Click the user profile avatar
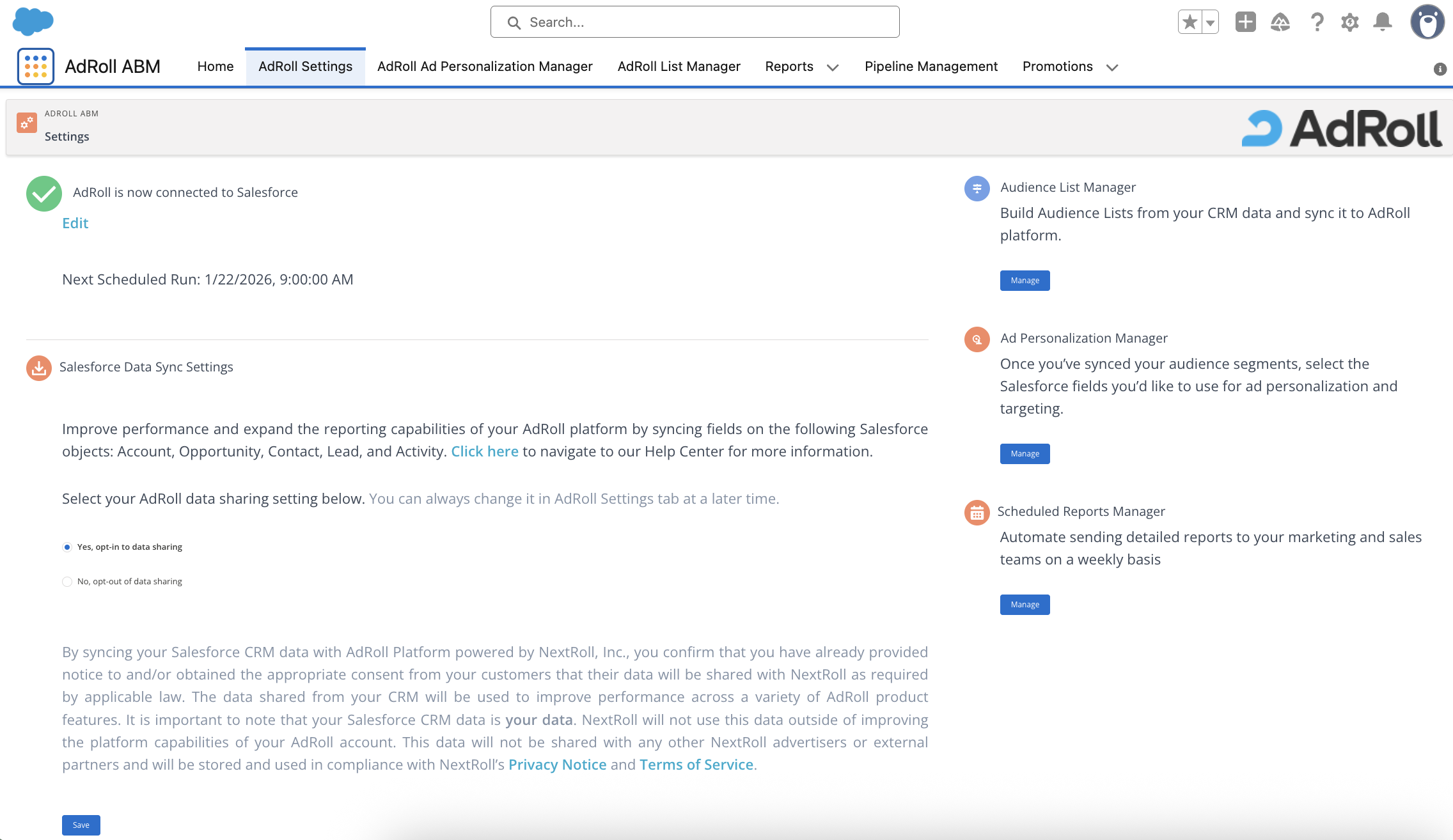Viewport: 1453px width, 840px height. [1427, 22]
